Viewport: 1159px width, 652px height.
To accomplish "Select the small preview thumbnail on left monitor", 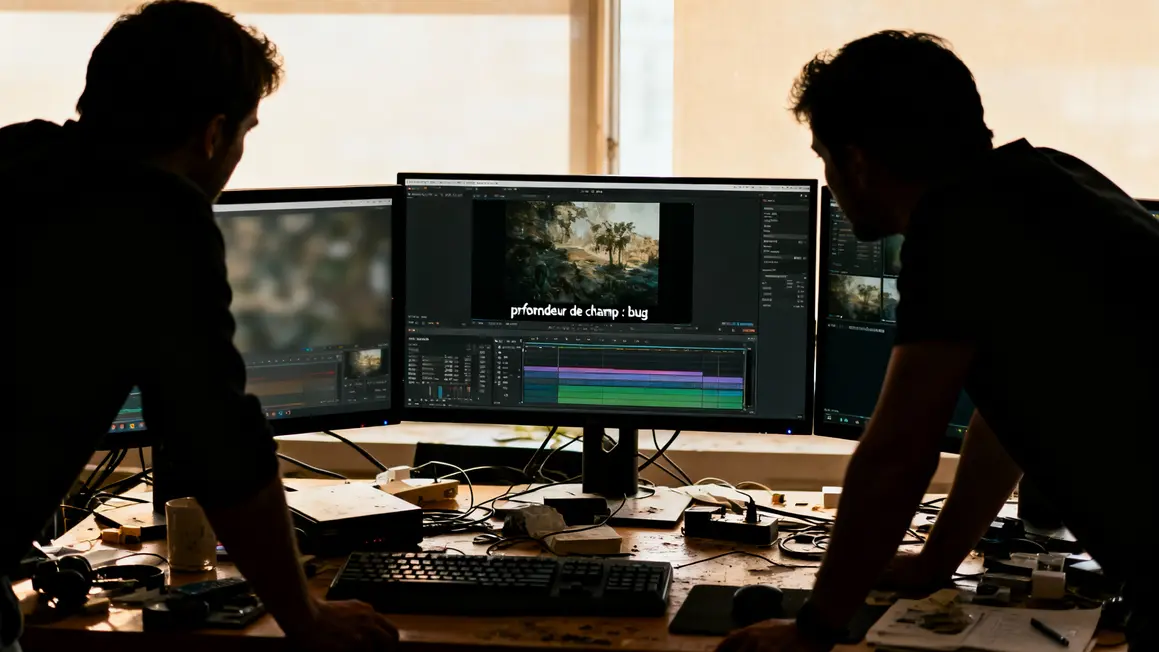I will click(x=364, y=364).
